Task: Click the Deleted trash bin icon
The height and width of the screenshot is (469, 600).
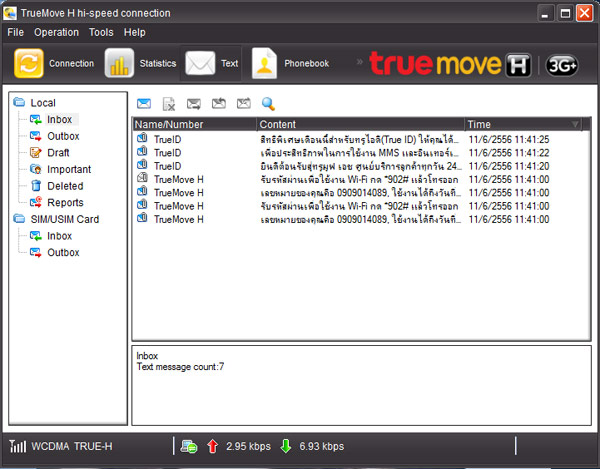Action: (x=36, y=186)
